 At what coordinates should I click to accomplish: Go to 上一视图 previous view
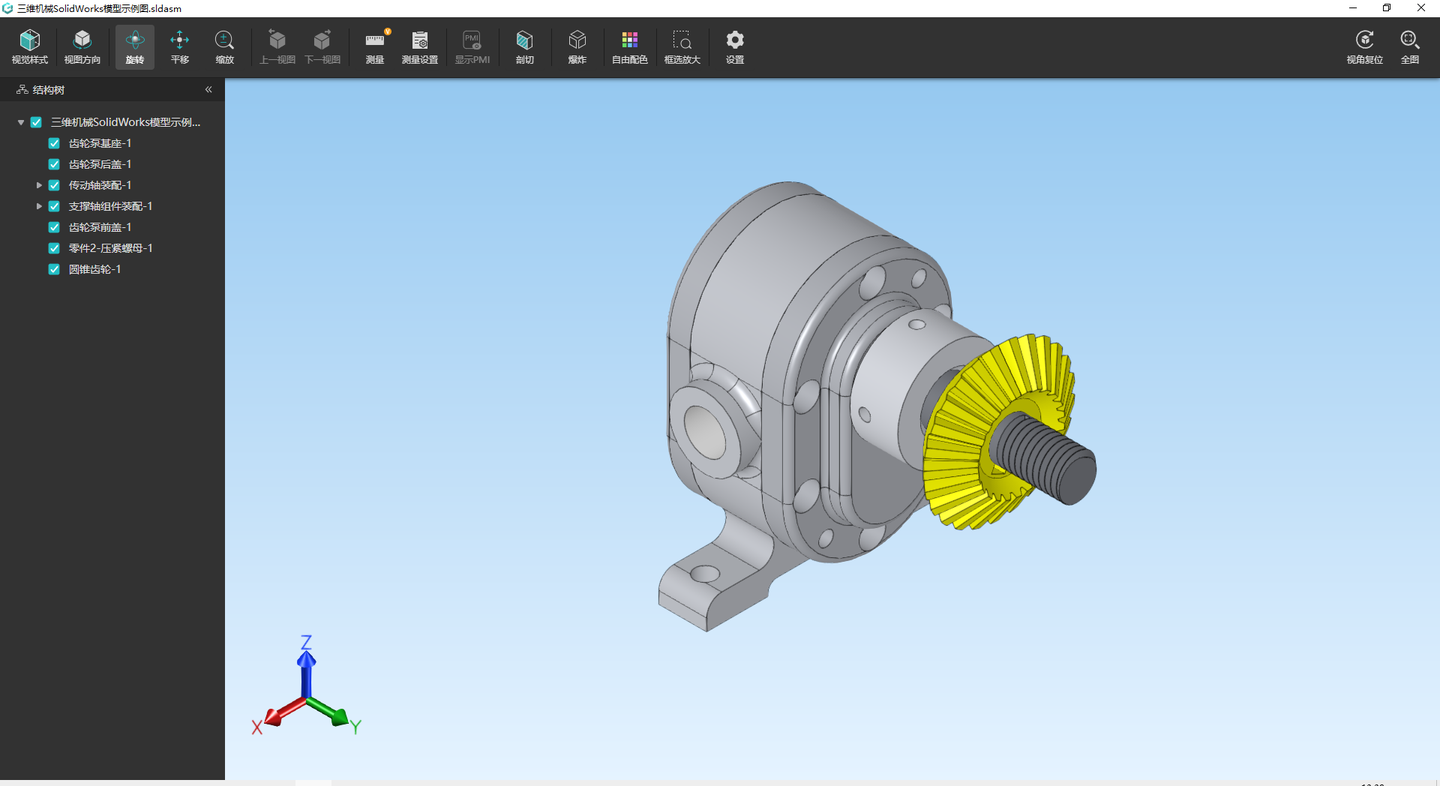pos(277,47)
